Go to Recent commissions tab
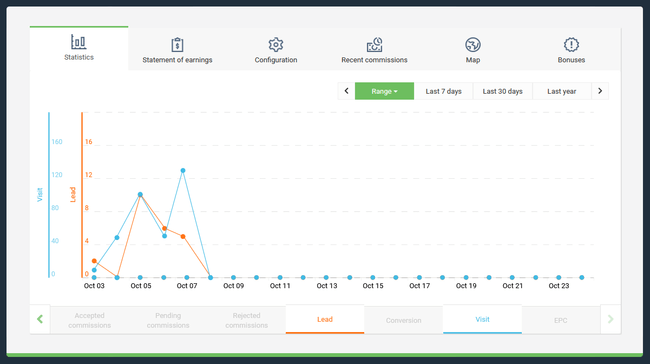The height and width of the screenshot is (364, 650). (x=374, y=50)
